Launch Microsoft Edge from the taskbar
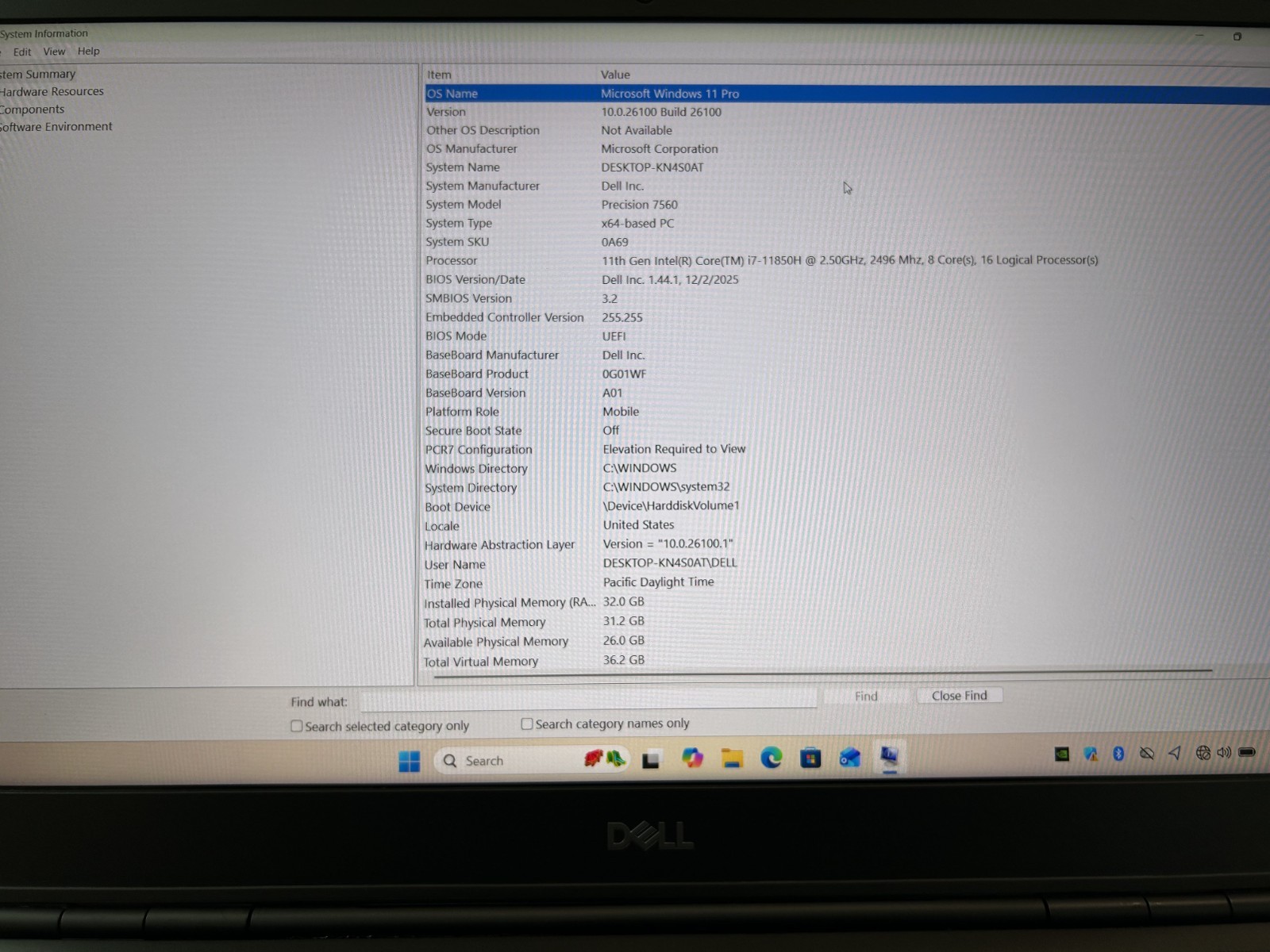The width and height of the screenshot is (1270, 952). pos(771,758)
